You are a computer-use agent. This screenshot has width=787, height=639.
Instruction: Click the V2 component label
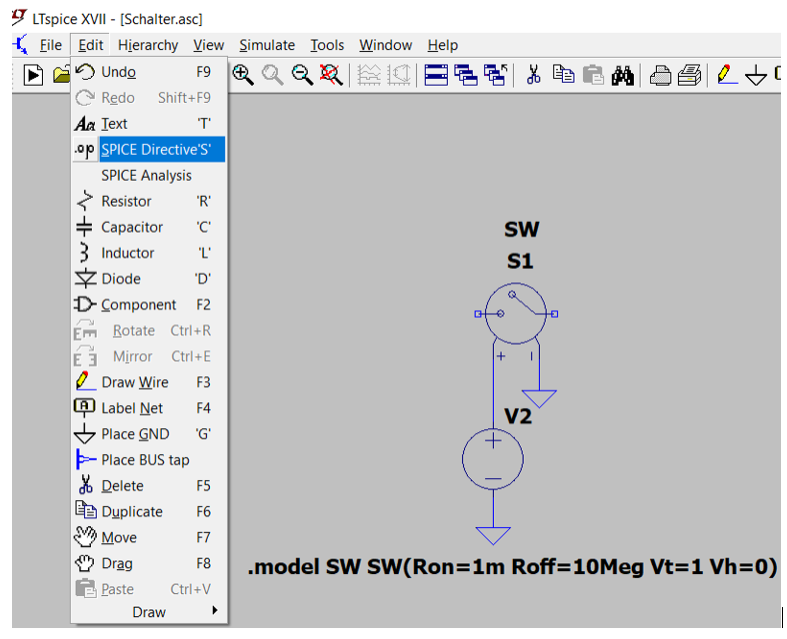click(x=517, y=416)
